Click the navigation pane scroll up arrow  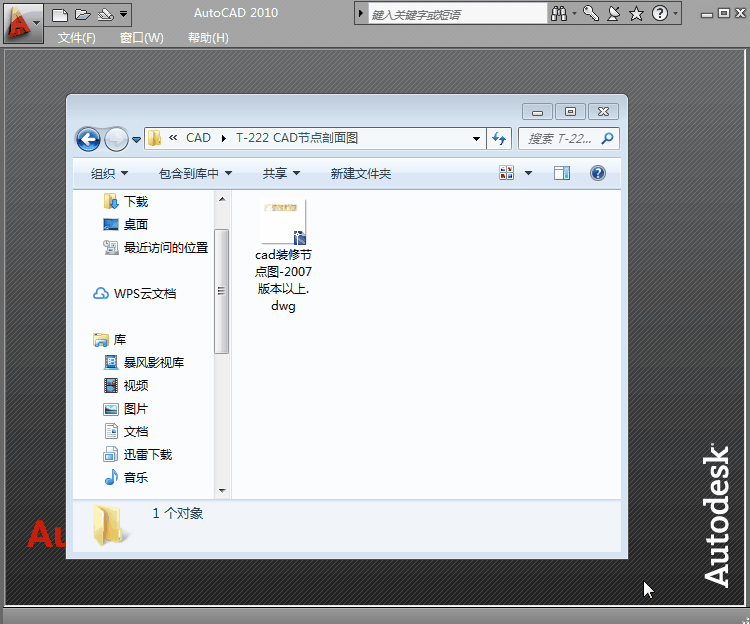click(222, 198)
